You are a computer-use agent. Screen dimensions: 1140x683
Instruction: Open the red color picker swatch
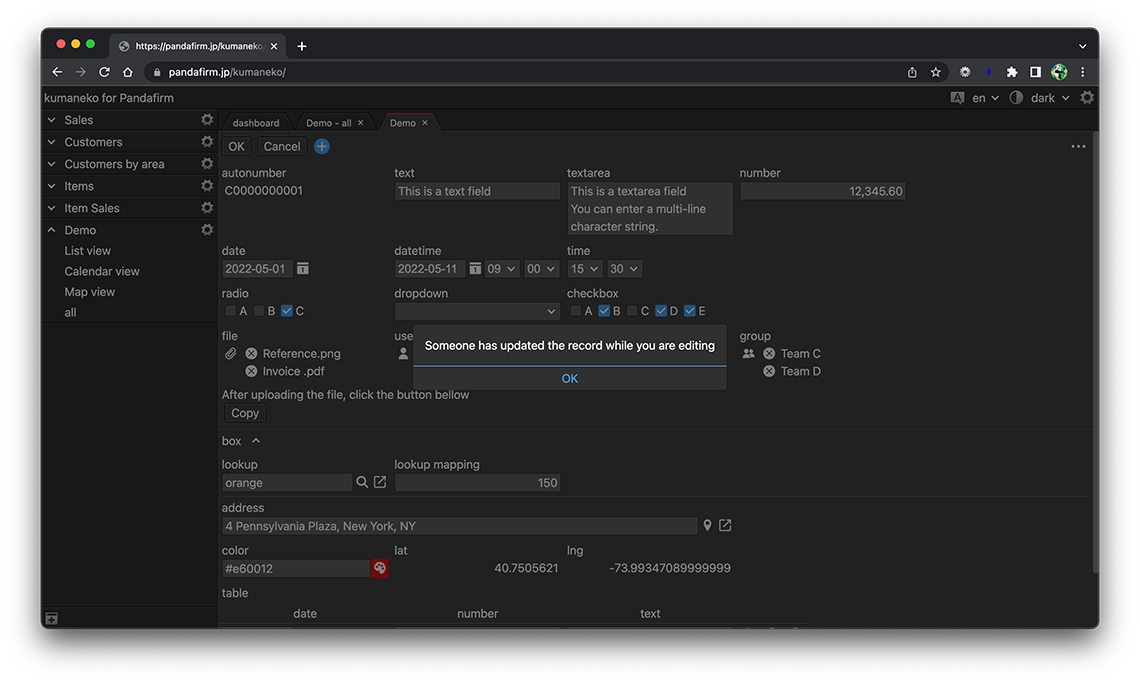pos(380,569)
